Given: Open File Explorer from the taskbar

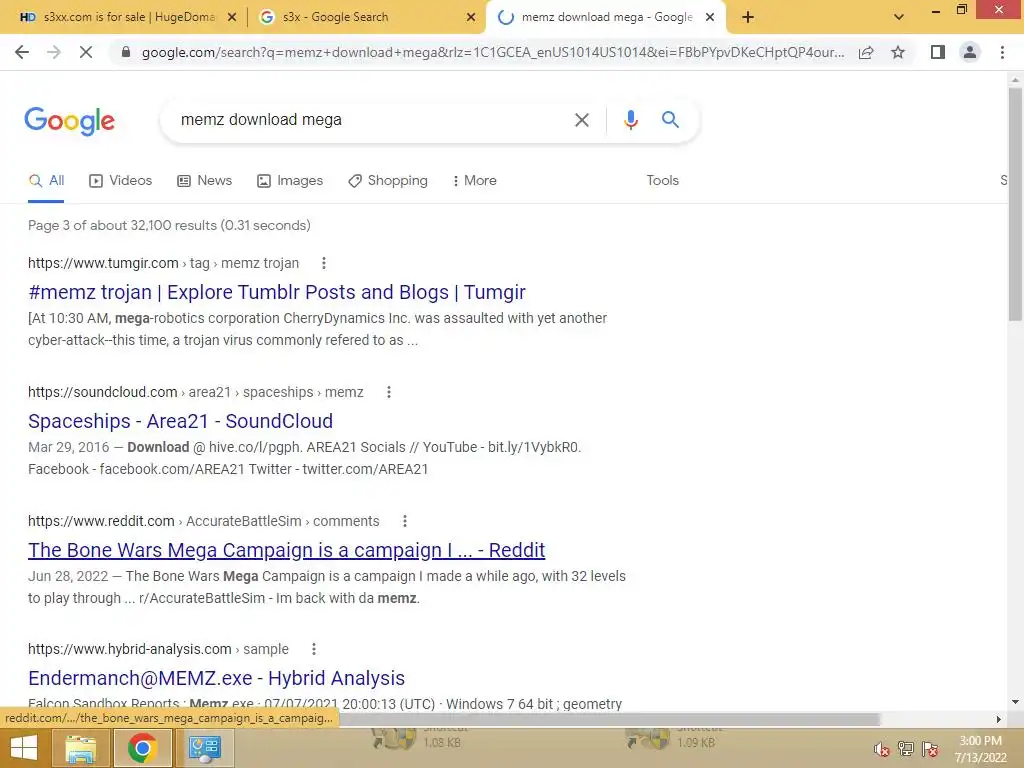Looking at the screenshot, I should tap(80, 748).
